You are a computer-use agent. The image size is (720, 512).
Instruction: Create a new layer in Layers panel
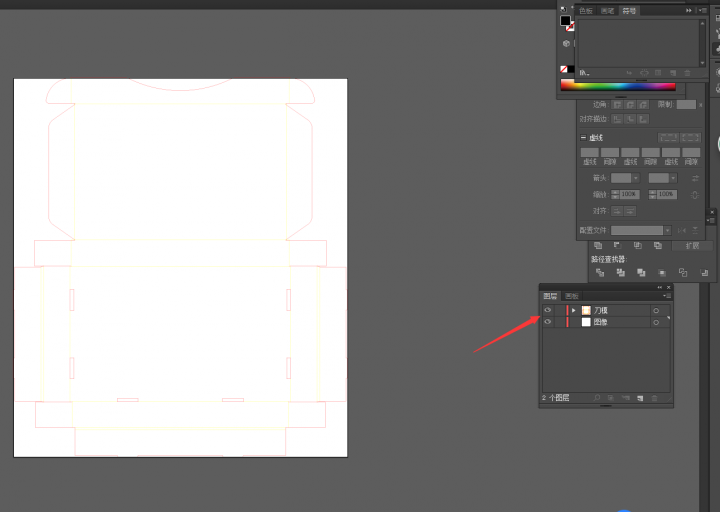coord(639,398)
